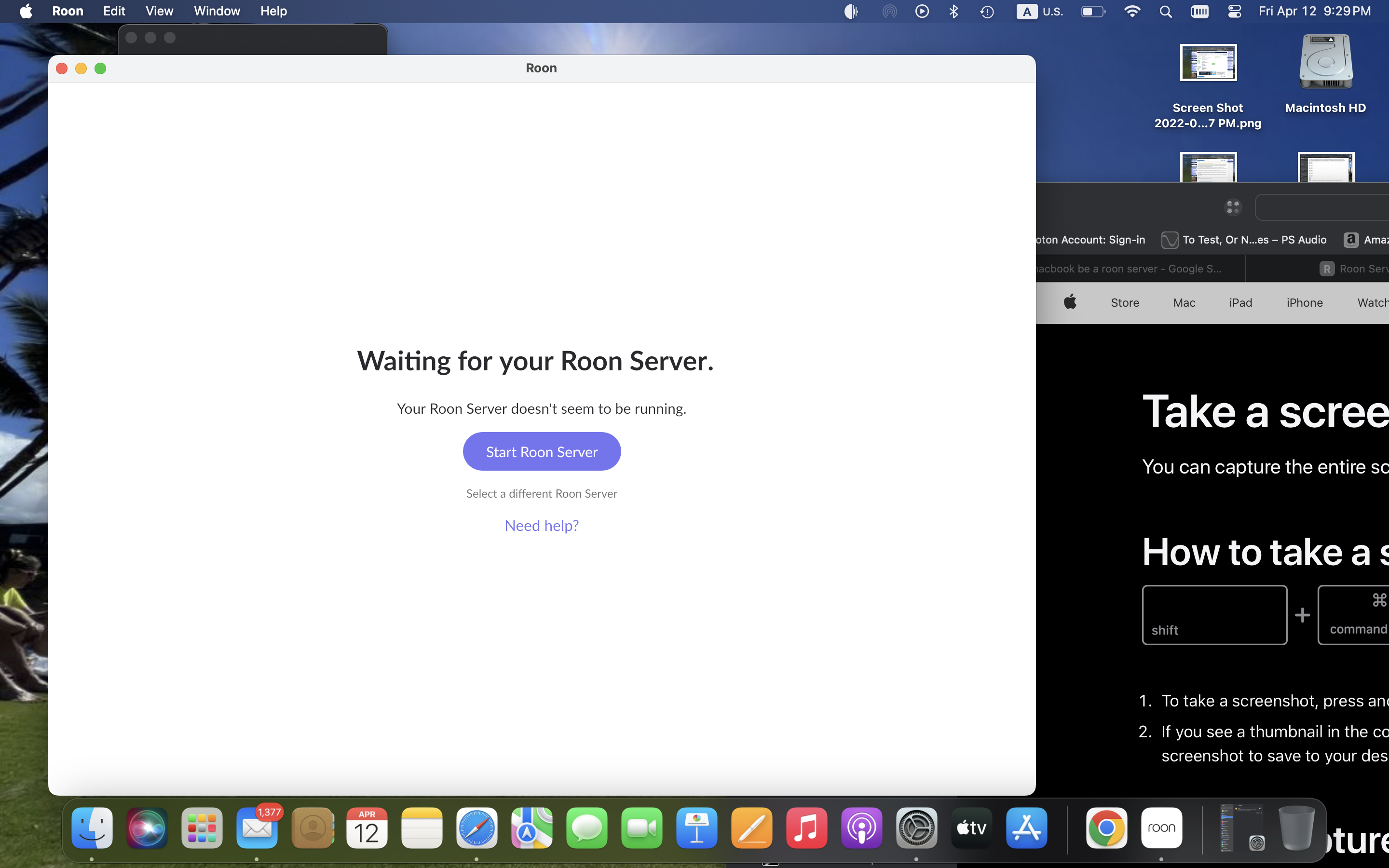Open PS Audio bookmark in Safari favorites
Viewport: 1389px width, 868px height.
coord(1244,239)
